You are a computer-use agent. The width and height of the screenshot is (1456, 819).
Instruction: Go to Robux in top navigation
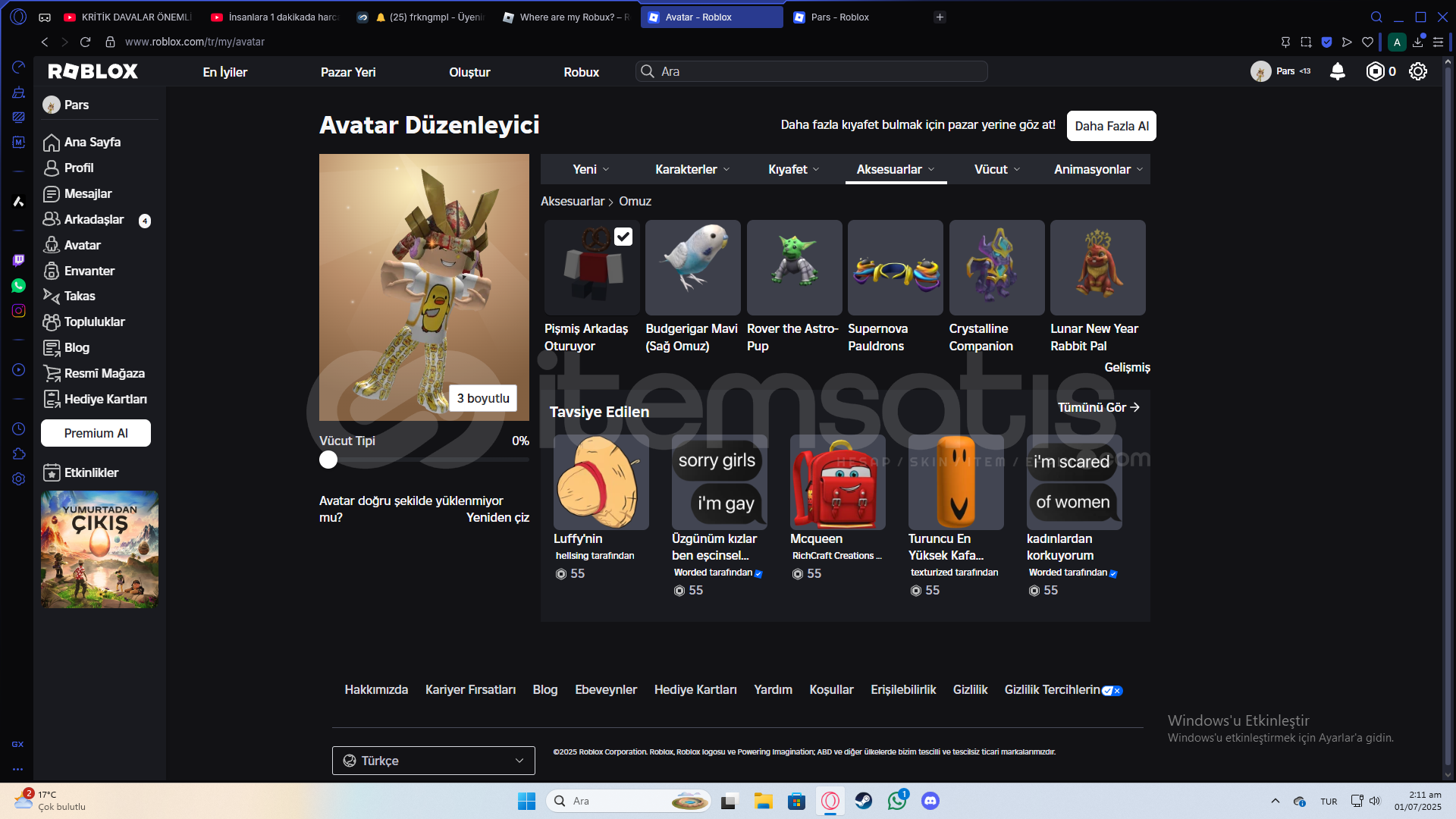tap(581, 72)
